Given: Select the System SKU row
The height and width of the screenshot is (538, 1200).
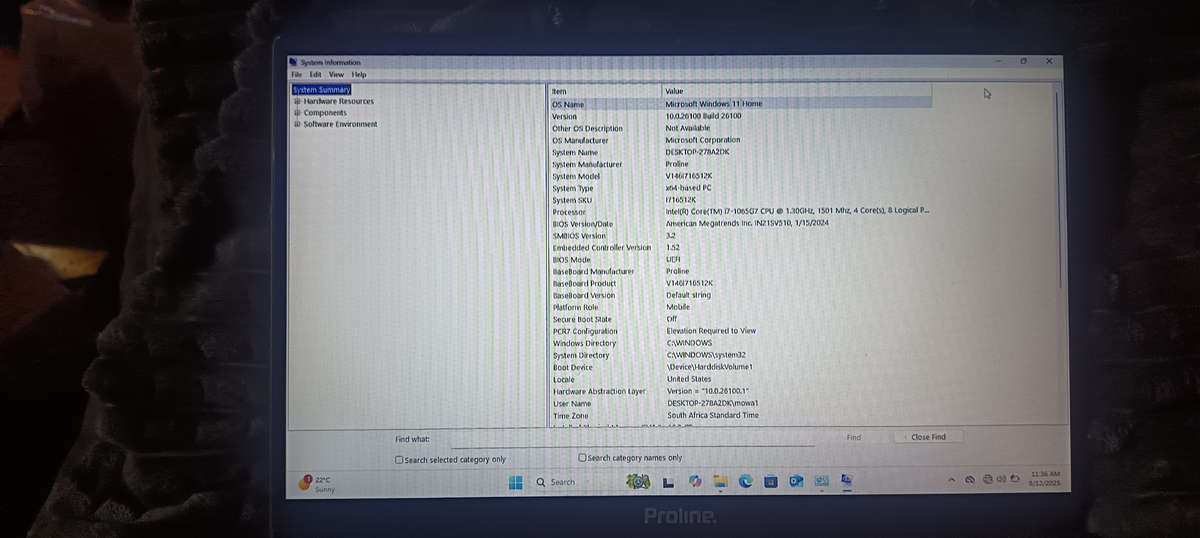Looking at the screenshot, I should [740, 200].
